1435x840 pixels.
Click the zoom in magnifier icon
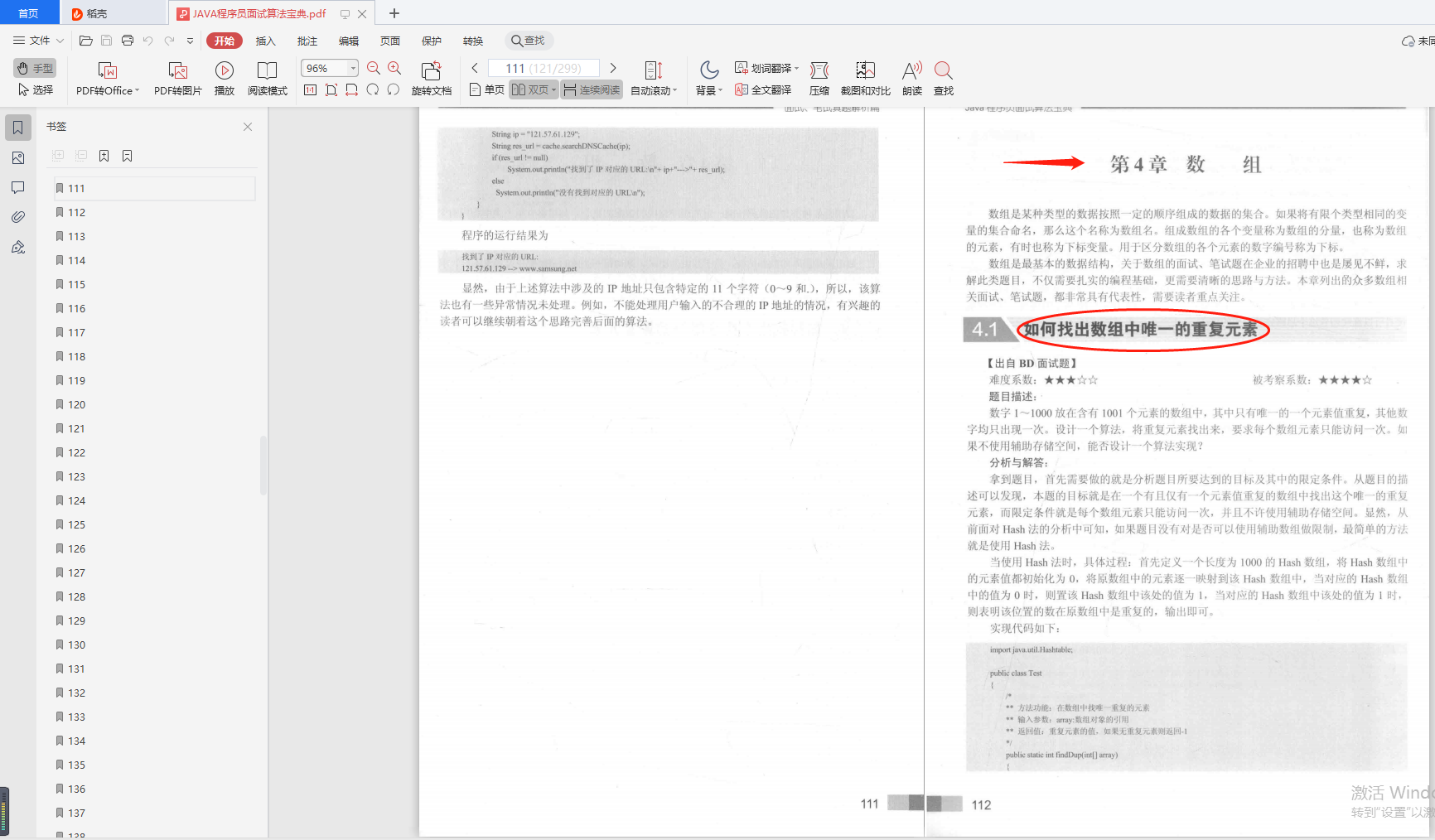[x=394, y=68]
